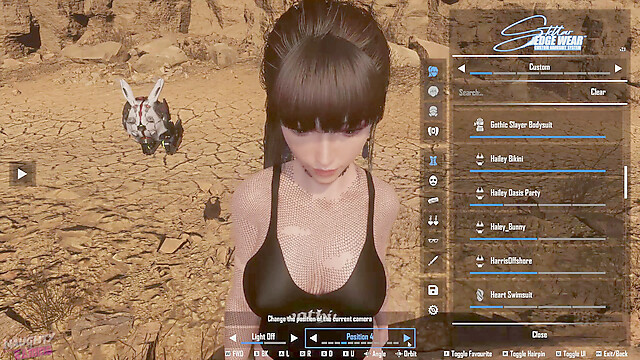Select the helmet head category icon
Viewport: 640px width, 360px height.
click(x=433, y=111)
